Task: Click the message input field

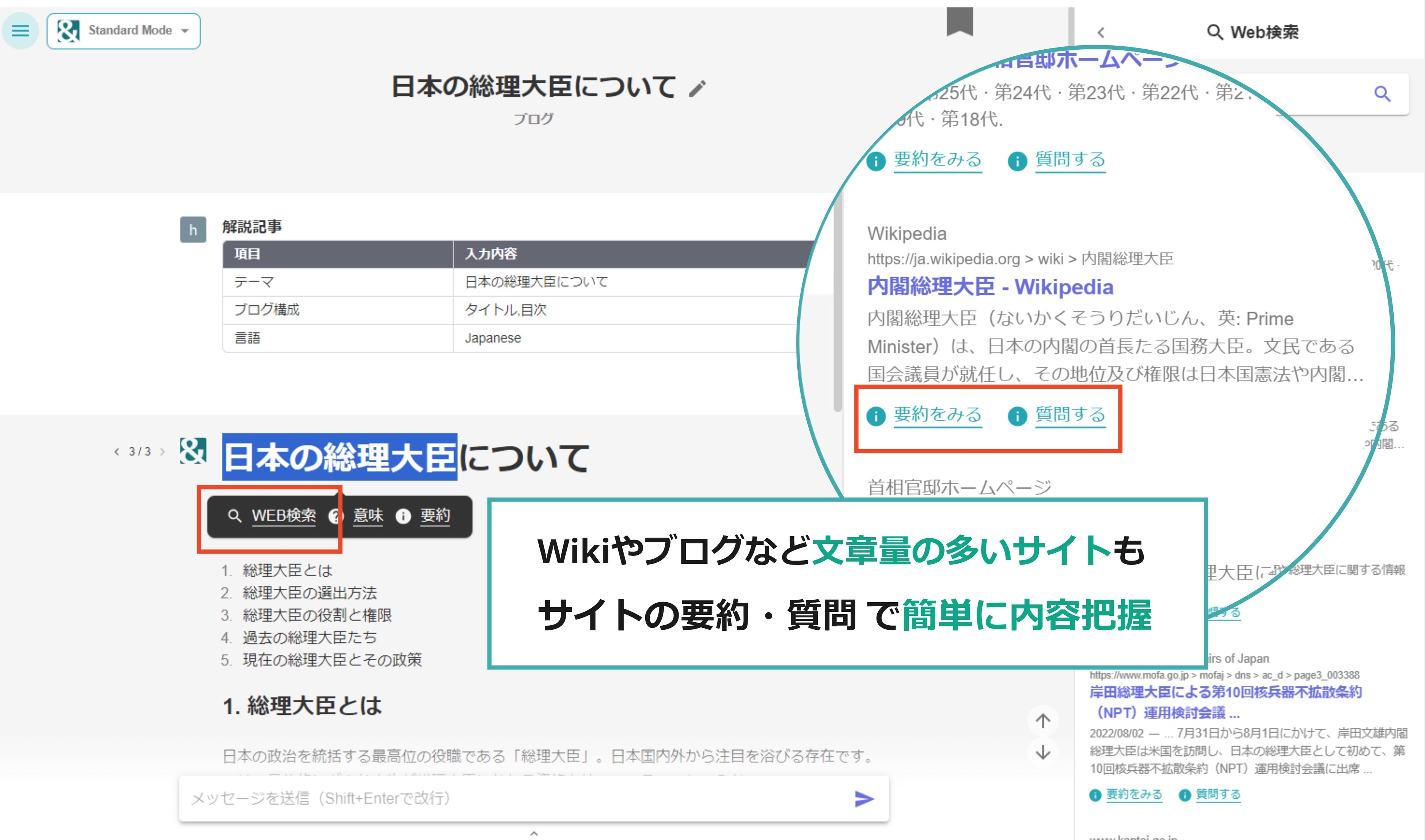Action: point(510,798)
